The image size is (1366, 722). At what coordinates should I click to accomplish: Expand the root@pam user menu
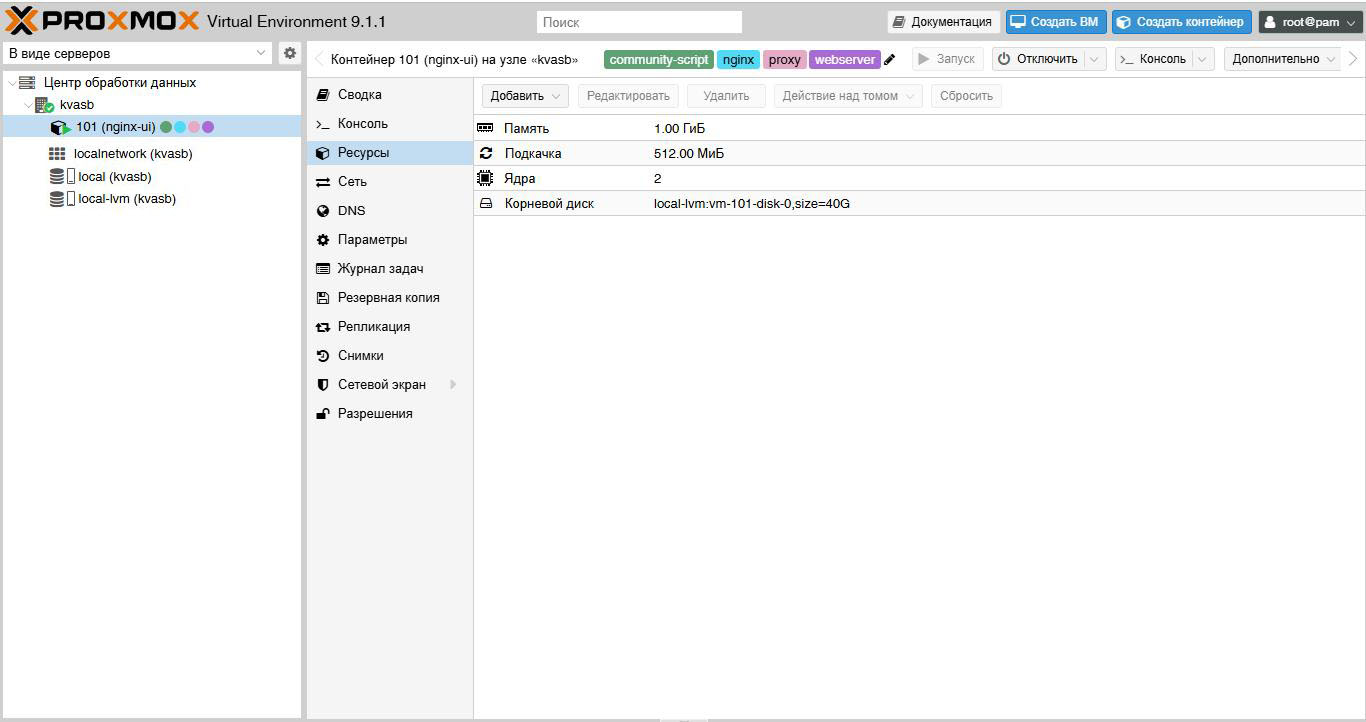pos(1310,22)
